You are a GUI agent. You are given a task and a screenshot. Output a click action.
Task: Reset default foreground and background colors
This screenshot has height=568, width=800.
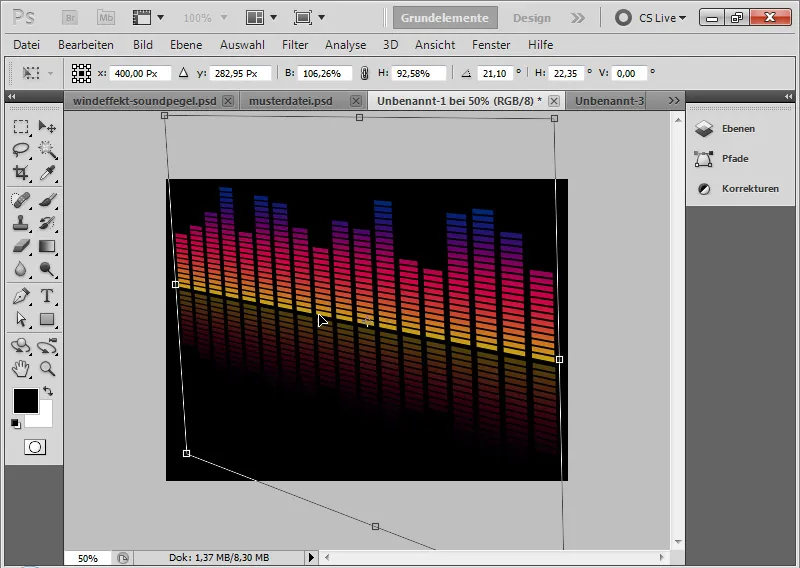coord(16,424)
